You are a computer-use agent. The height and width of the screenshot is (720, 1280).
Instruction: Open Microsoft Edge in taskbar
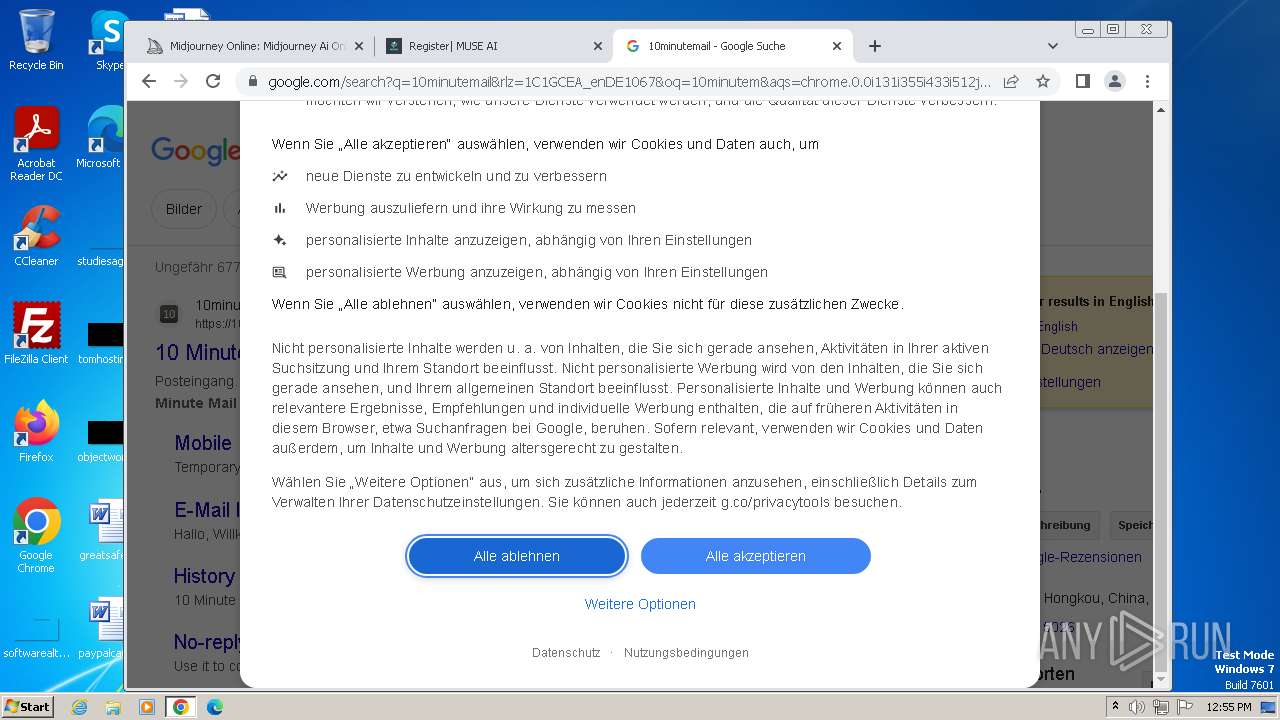[x=215, y=707]
